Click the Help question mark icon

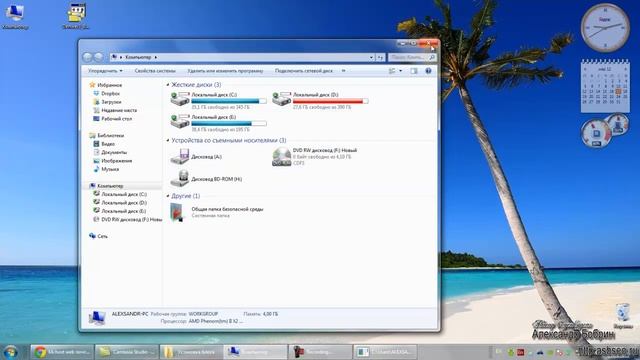tap(428, 71)
